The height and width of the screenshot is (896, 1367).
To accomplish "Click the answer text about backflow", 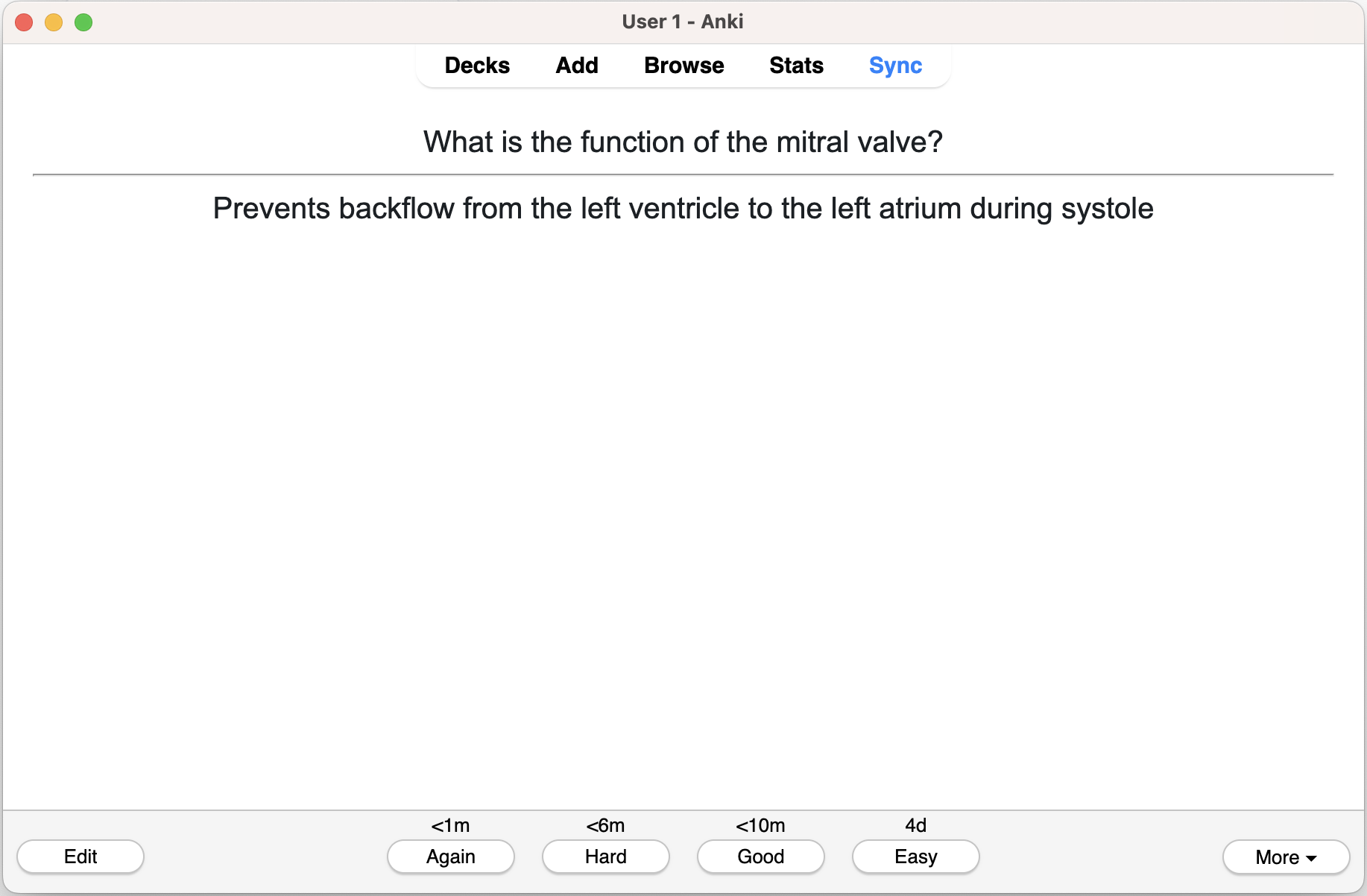I will (x=683, y=209).
